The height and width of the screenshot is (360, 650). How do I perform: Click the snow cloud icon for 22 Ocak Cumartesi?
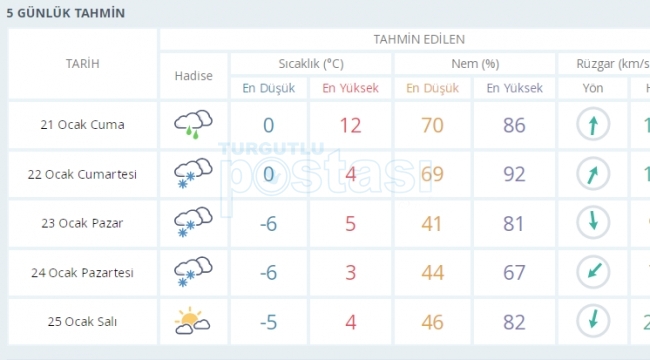[x=193, y=173]
